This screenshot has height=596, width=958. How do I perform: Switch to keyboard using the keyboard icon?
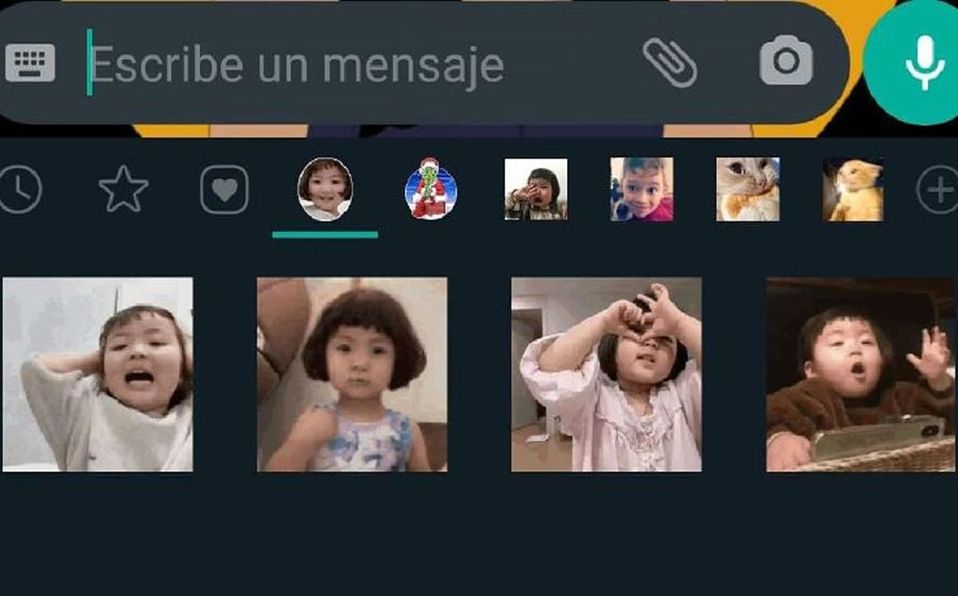click(30, 63)
